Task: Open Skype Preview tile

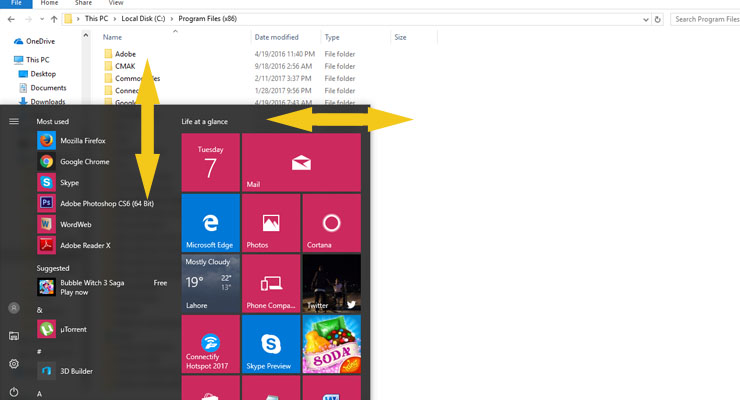Action: coord(271,344)
